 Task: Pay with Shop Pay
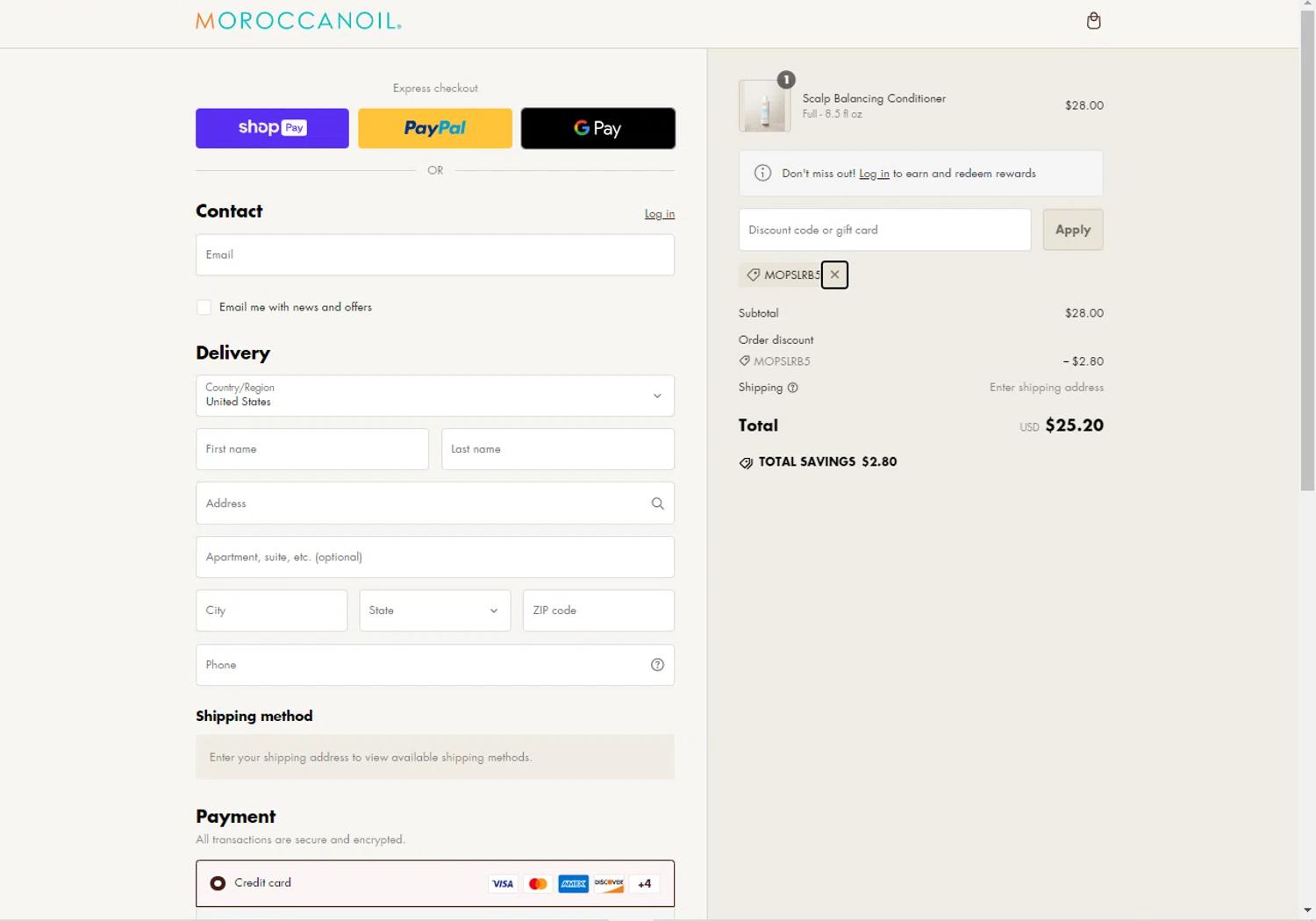click(272, 128)
